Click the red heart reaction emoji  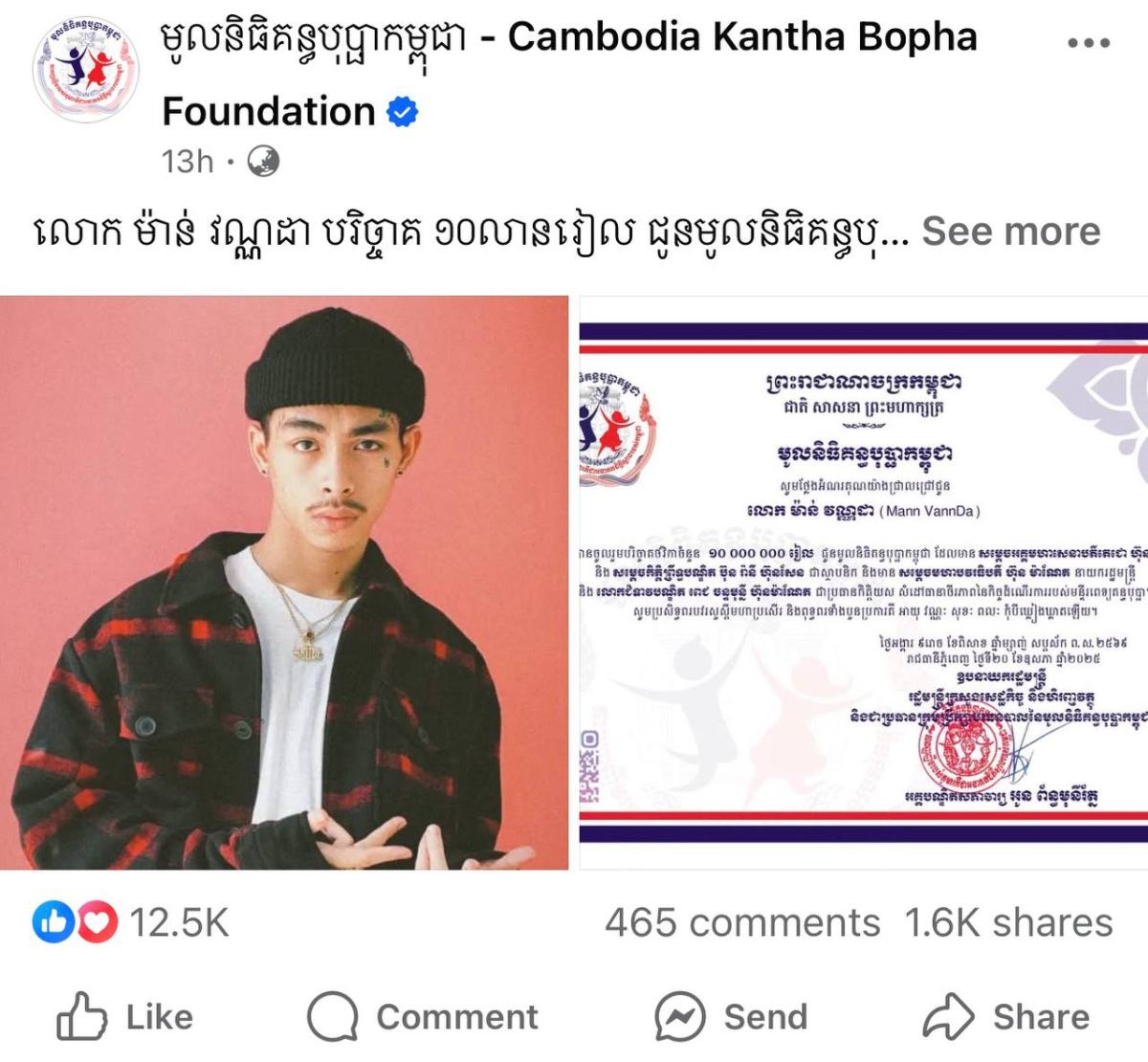[x=97, y=922]
